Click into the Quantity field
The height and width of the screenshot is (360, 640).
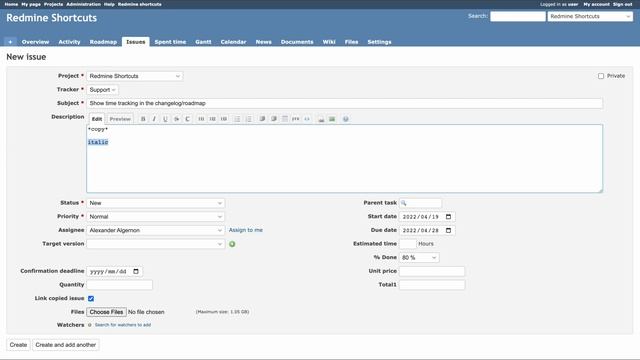[120, 285]
